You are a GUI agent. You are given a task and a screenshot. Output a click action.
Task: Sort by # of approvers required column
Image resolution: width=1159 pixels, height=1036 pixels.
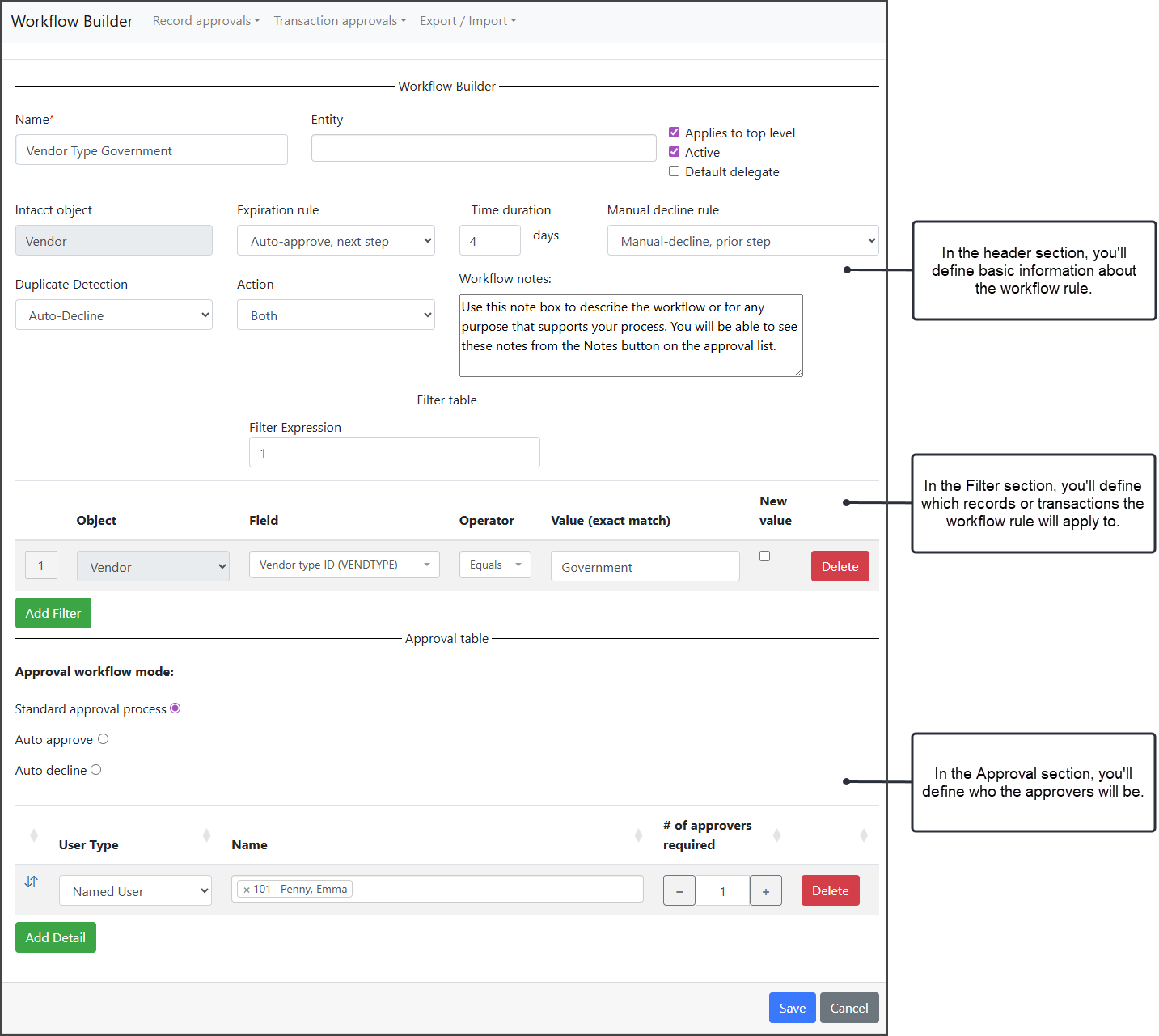[776, 835]
